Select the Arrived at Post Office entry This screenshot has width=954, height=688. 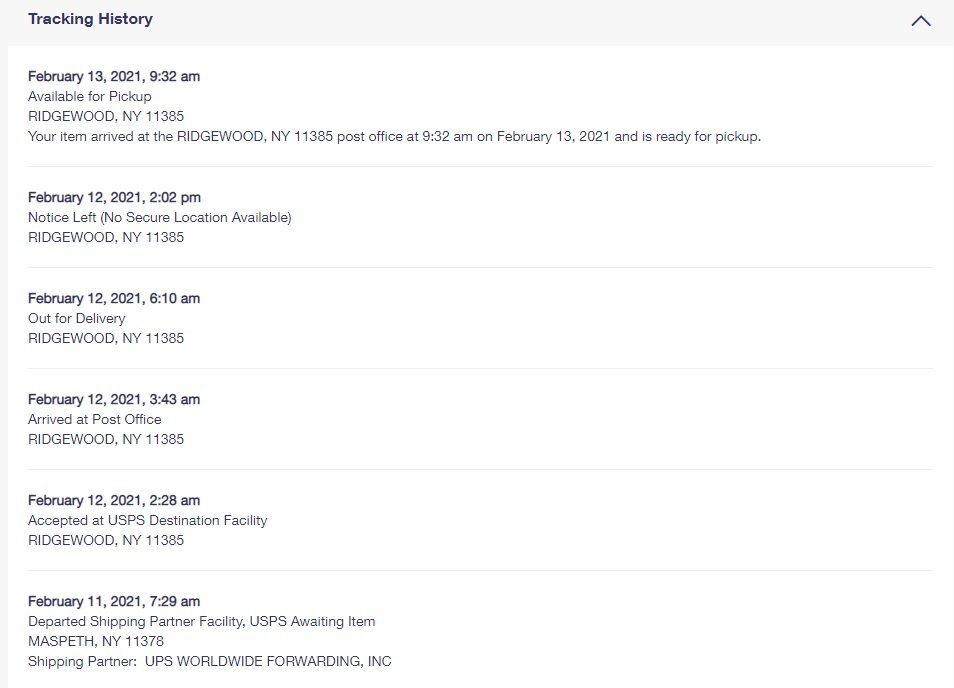94,419
